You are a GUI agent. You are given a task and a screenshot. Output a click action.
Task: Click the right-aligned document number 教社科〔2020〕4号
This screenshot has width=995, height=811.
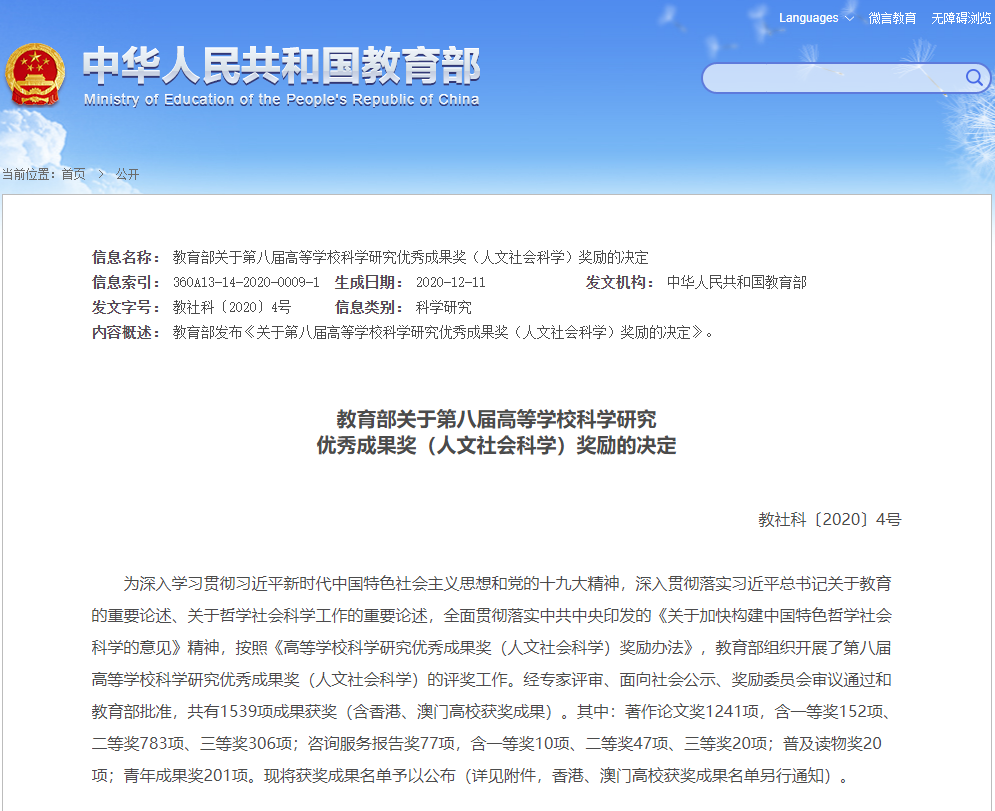click(830, 520)
